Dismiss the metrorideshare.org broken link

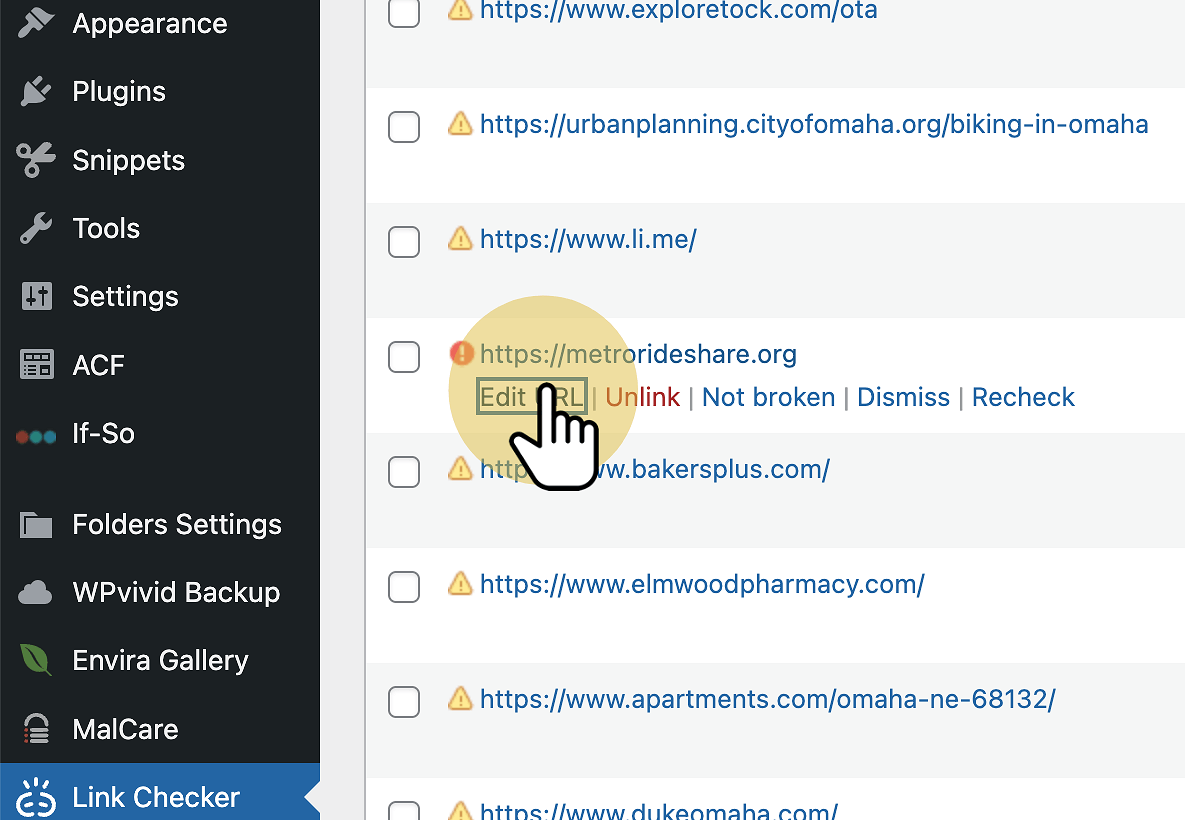pyautogui.click(x=903, y=397)
